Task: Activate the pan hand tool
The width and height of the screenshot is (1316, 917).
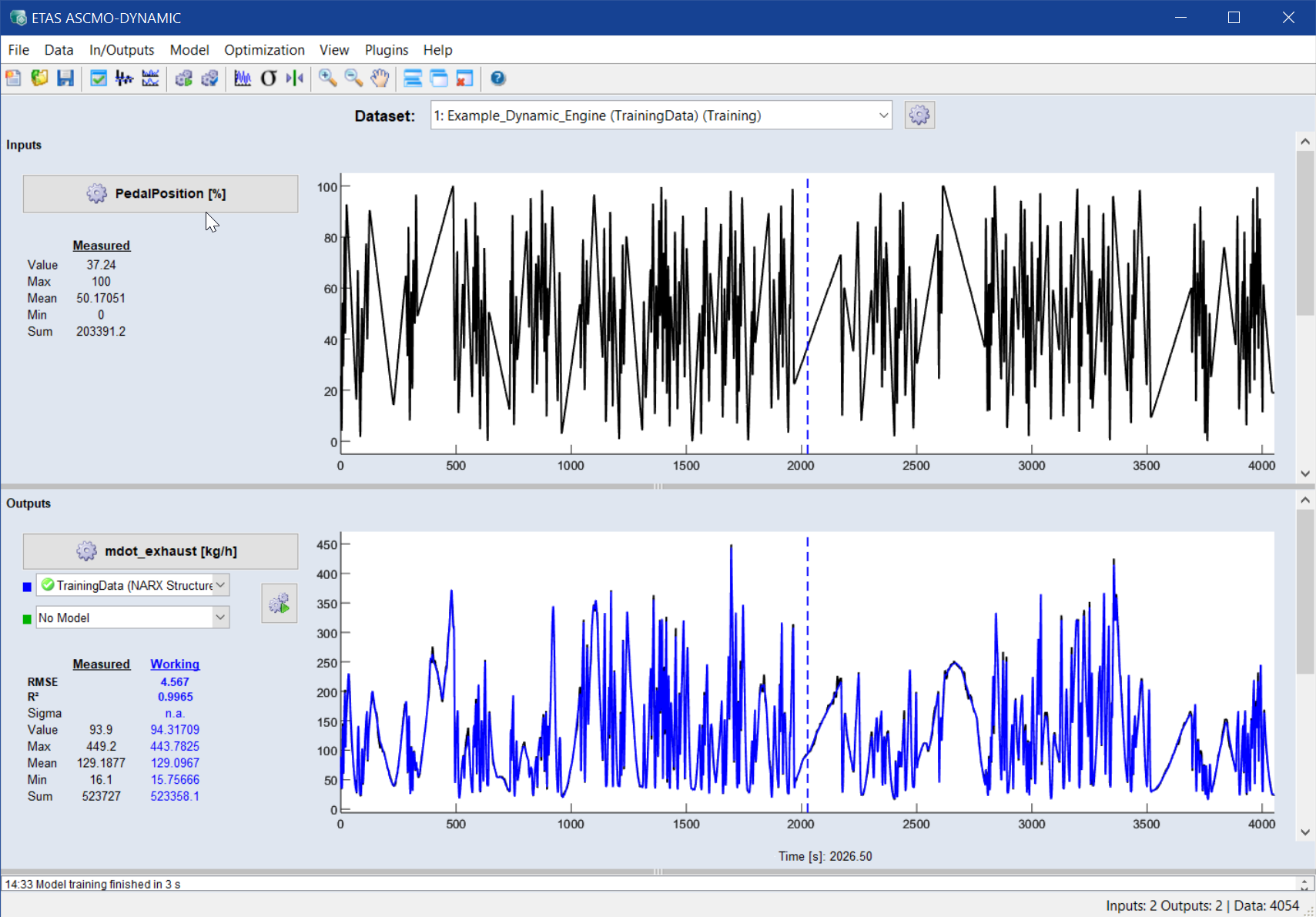Action: pyautogui.click(x=380, y=78)
